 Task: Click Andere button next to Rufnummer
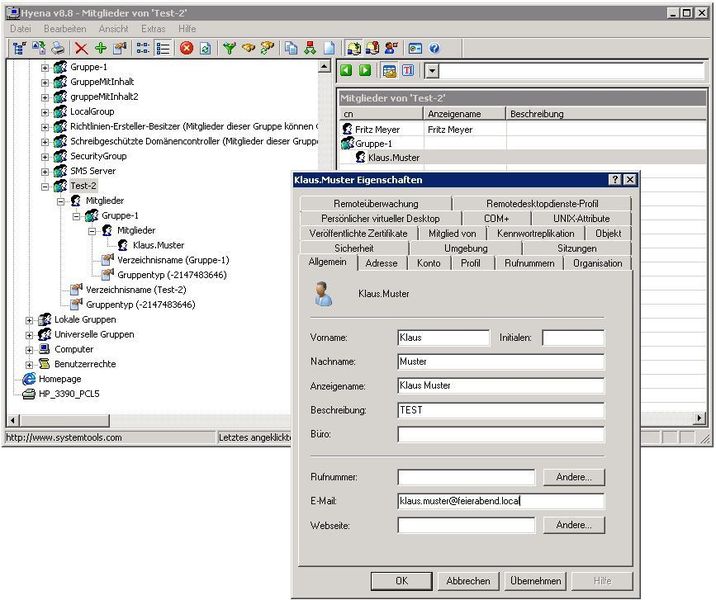coord(574,477)
